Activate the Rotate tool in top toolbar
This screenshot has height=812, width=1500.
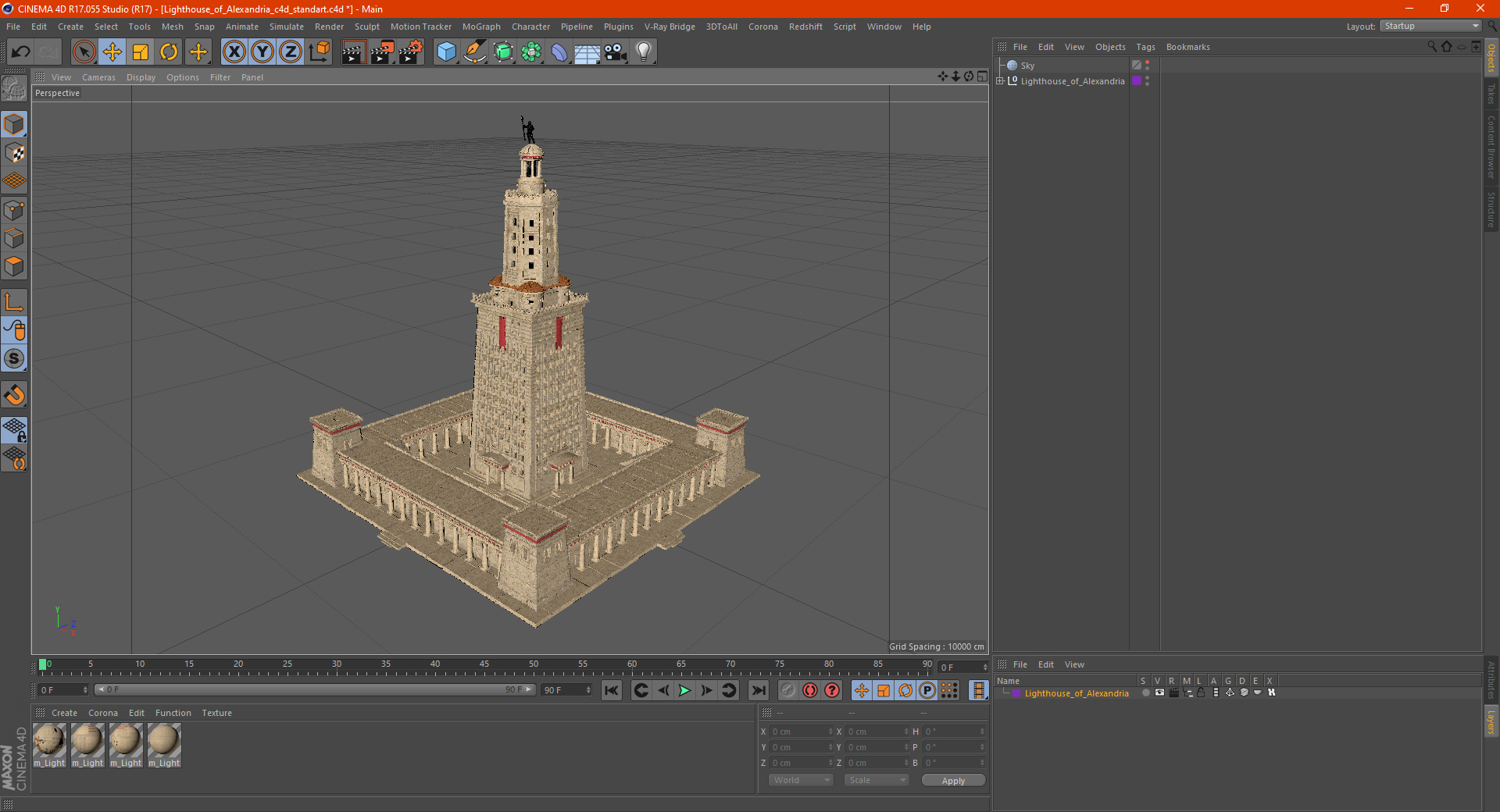point(169,52)
